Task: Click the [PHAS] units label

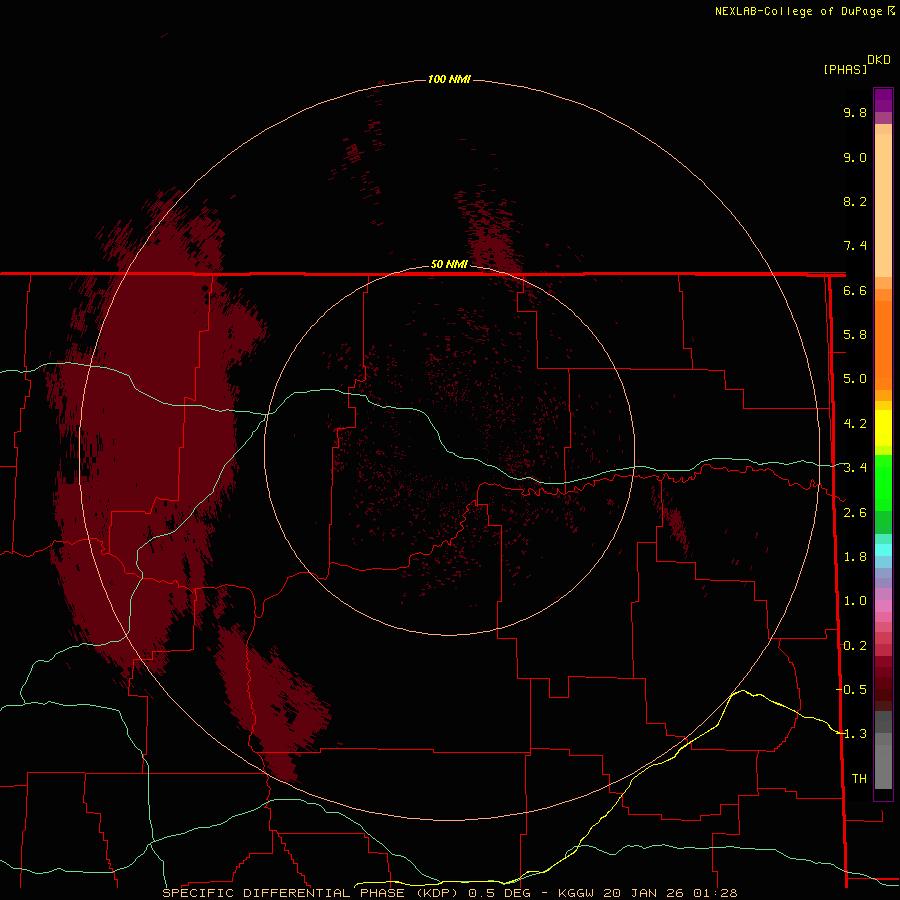Action: click(x=845, y=70)
